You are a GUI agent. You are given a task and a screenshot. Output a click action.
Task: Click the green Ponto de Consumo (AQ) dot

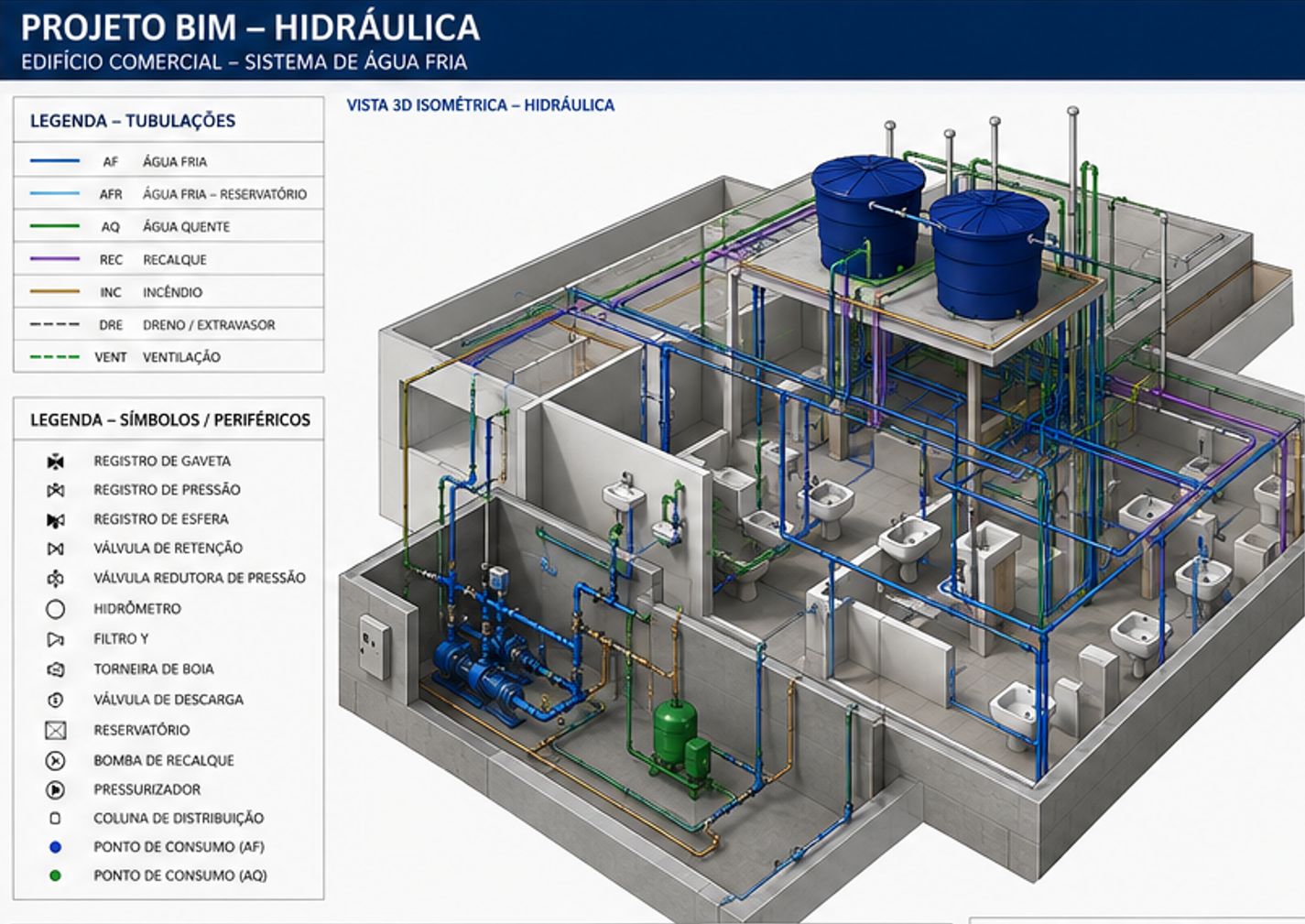[x=55, y=875]
